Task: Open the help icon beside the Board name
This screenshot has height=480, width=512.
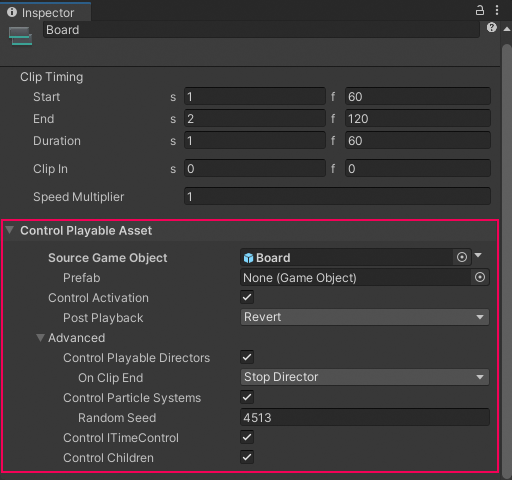Action: (x=492, y=27)
